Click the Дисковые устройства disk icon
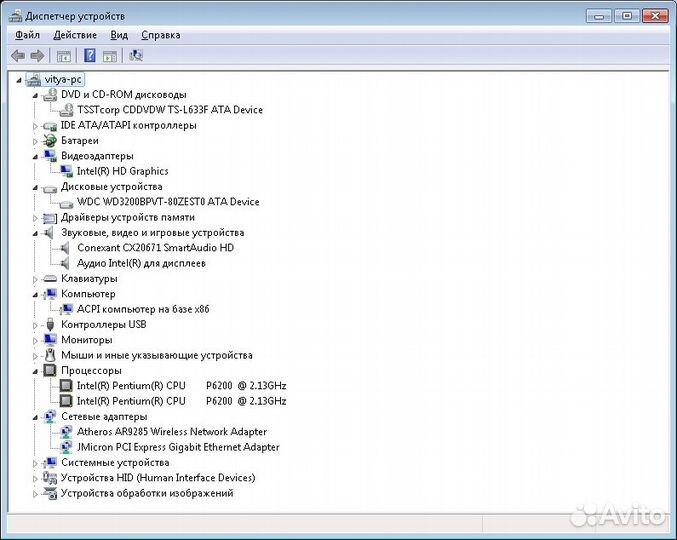The width and height of the screenshot is (677, 540). (x=50, y=187)
